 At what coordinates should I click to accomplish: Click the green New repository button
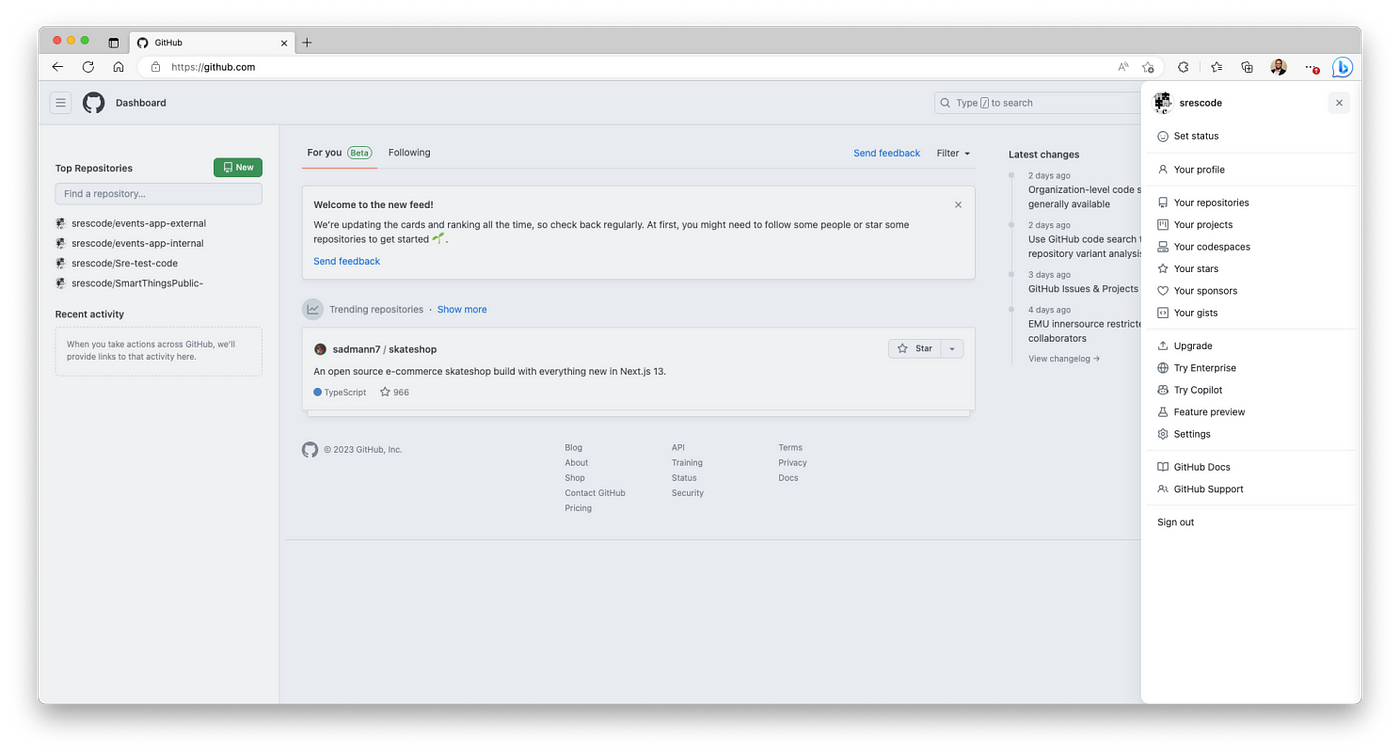click(x=238, y=167)
